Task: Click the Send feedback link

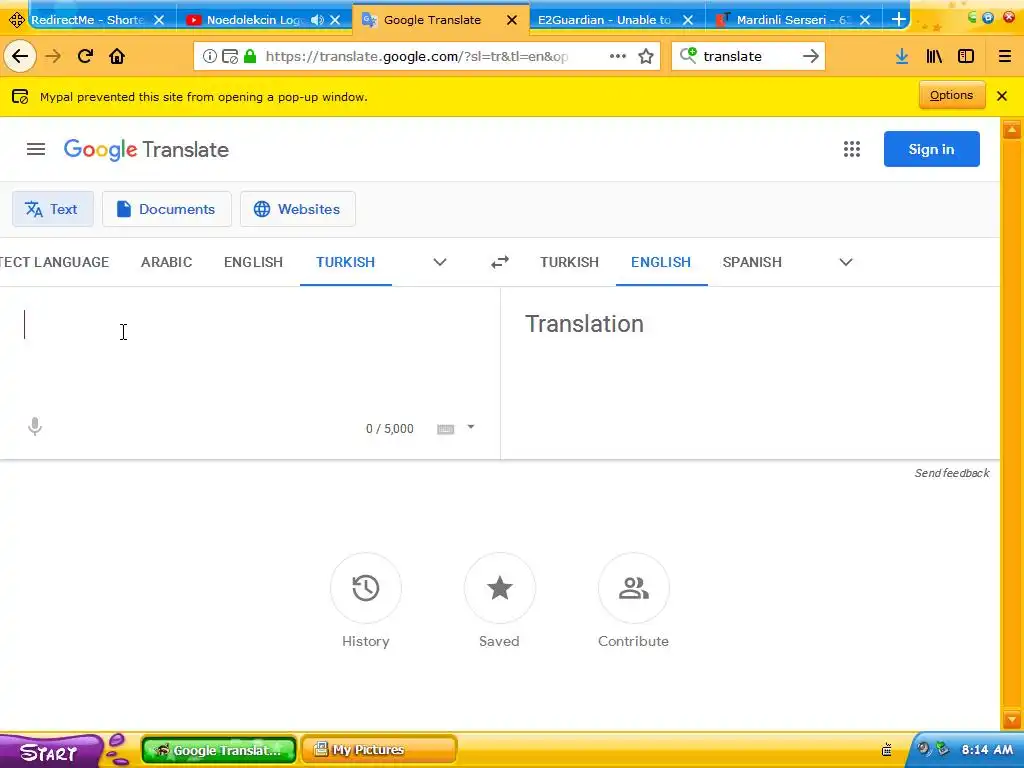Action: (x=952, y=473)
